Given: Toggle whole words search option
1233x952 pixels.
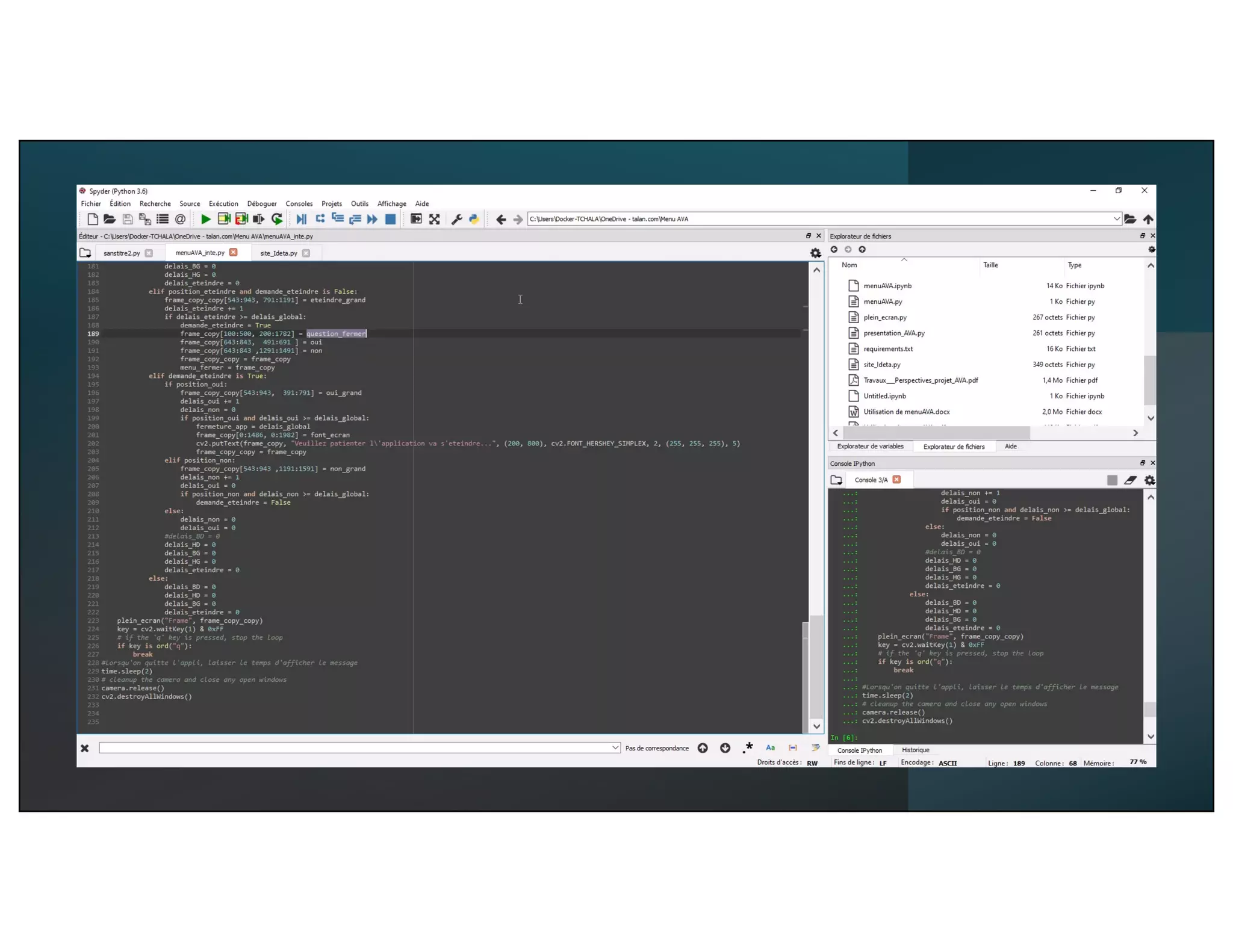Looking at the screenshot, I should point(792,747).
